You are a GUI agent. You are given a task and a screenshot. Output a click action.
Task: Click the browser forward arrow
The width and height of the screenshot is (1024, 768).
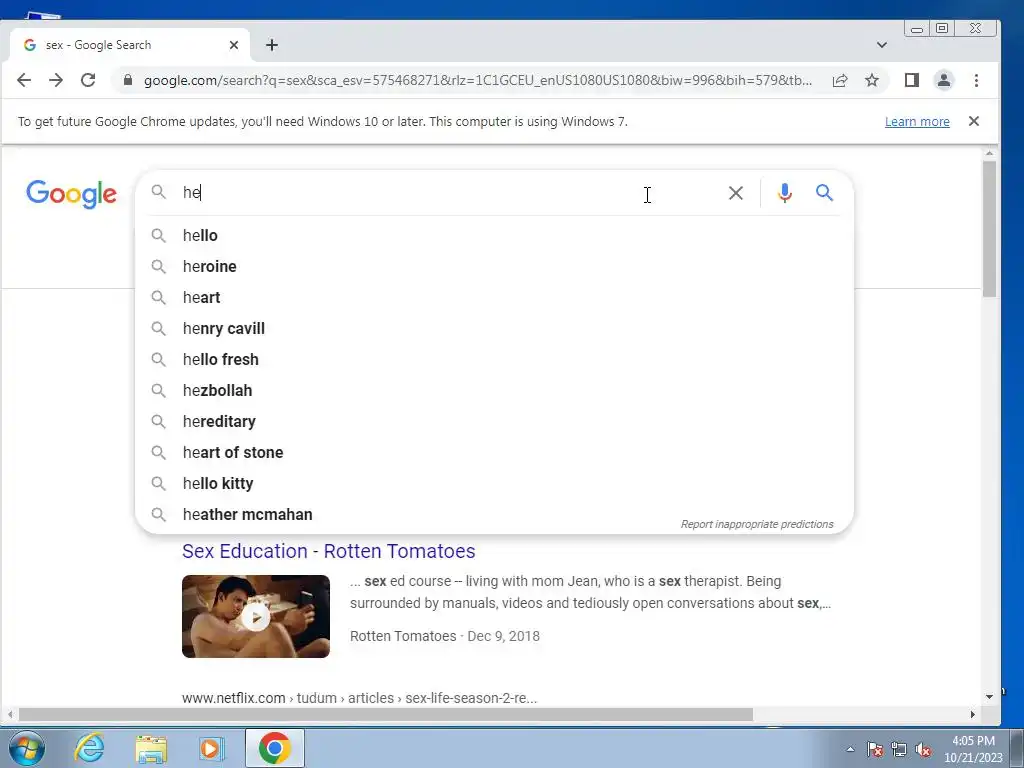(x=56, y=80)
